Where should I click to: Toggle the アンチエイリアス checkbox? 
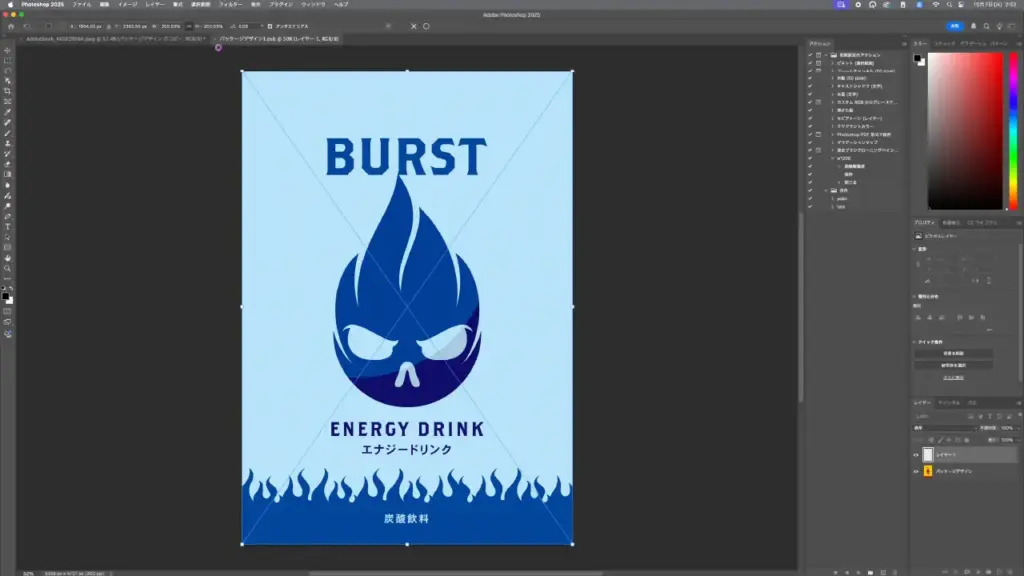point(270,26)
